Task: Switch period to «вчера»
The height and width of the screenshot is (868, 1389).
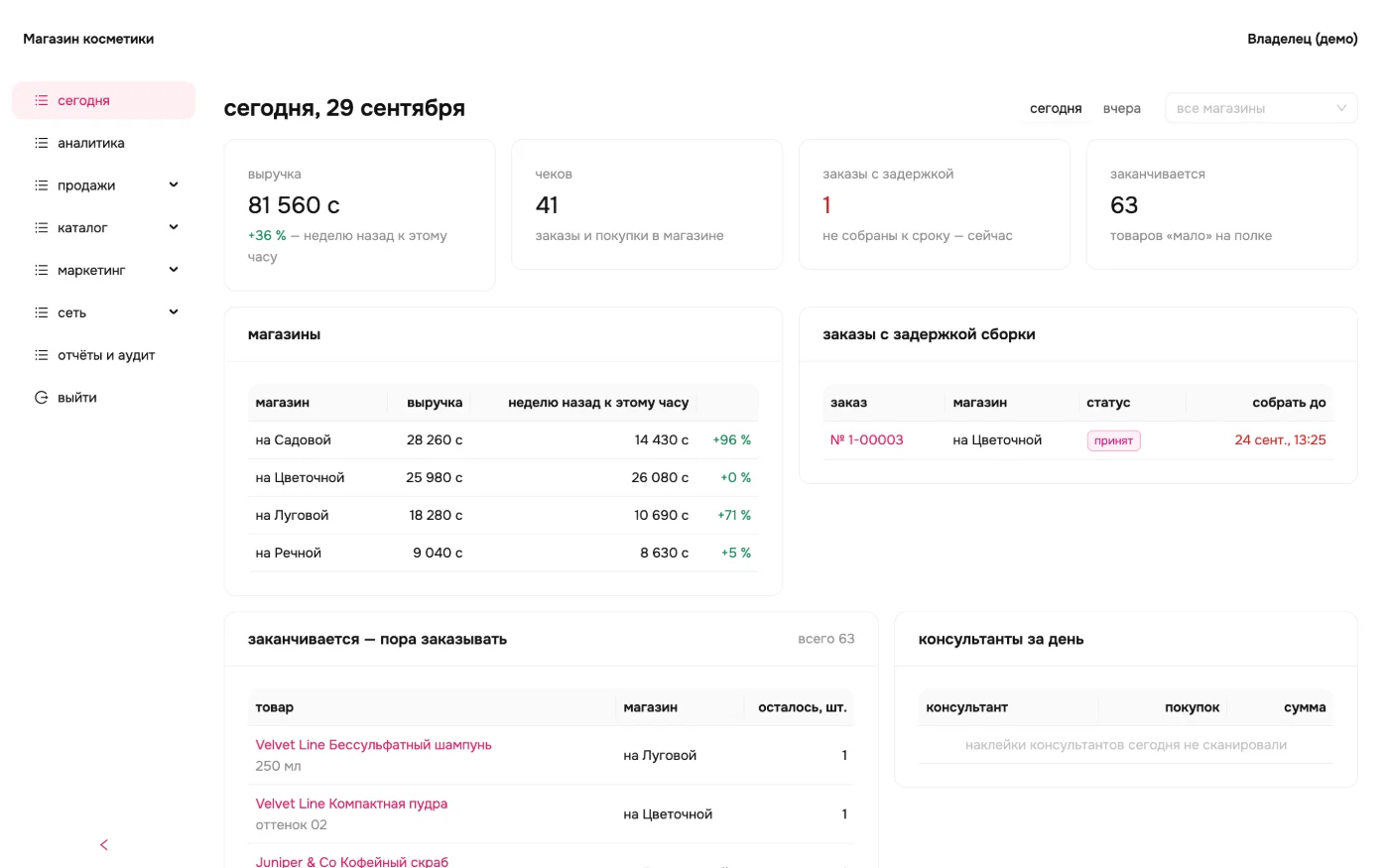Action: pos(1122,108)
